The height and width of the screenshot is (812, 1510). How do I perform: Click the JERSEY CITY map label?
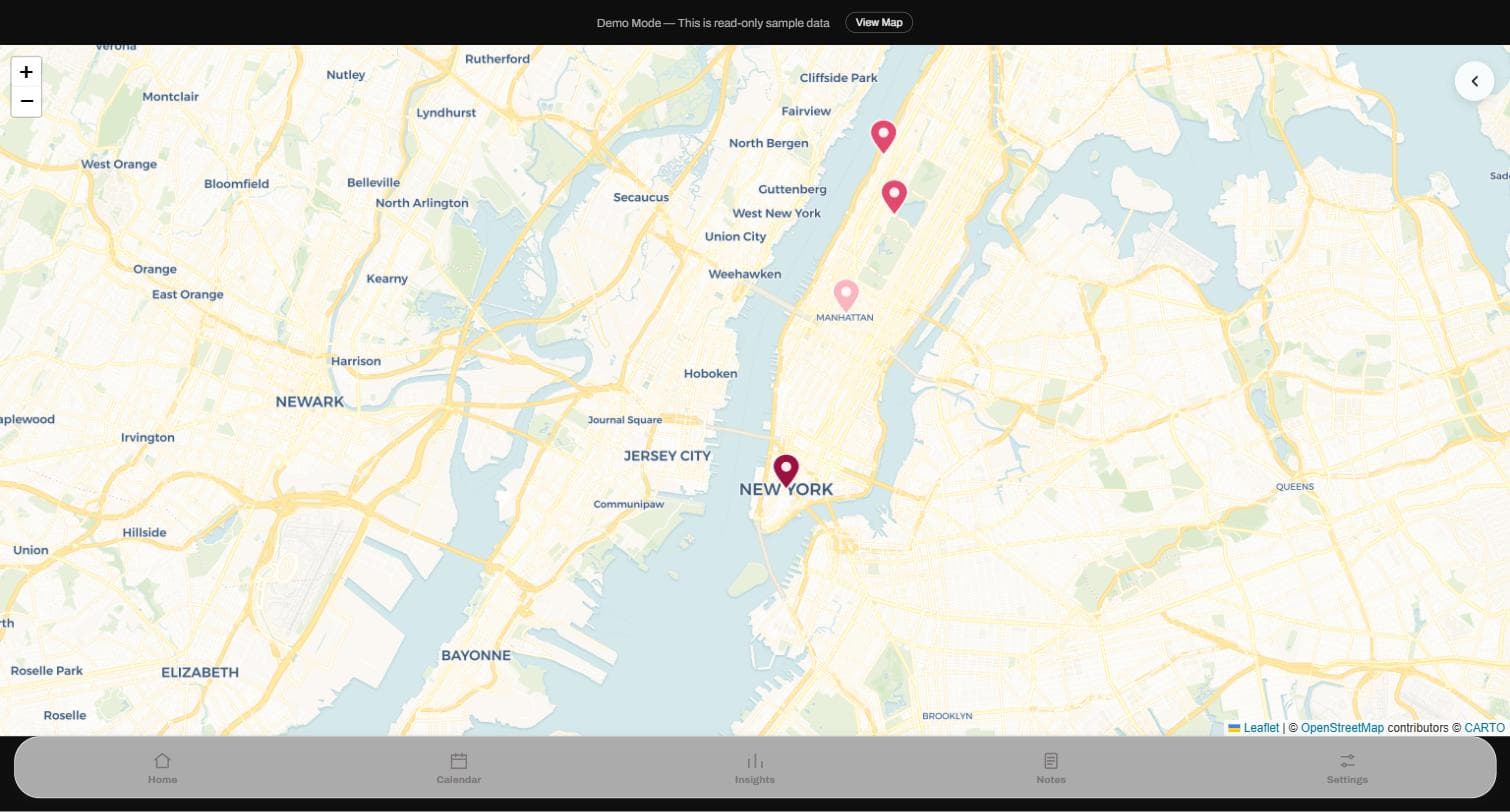coord(667,456)
